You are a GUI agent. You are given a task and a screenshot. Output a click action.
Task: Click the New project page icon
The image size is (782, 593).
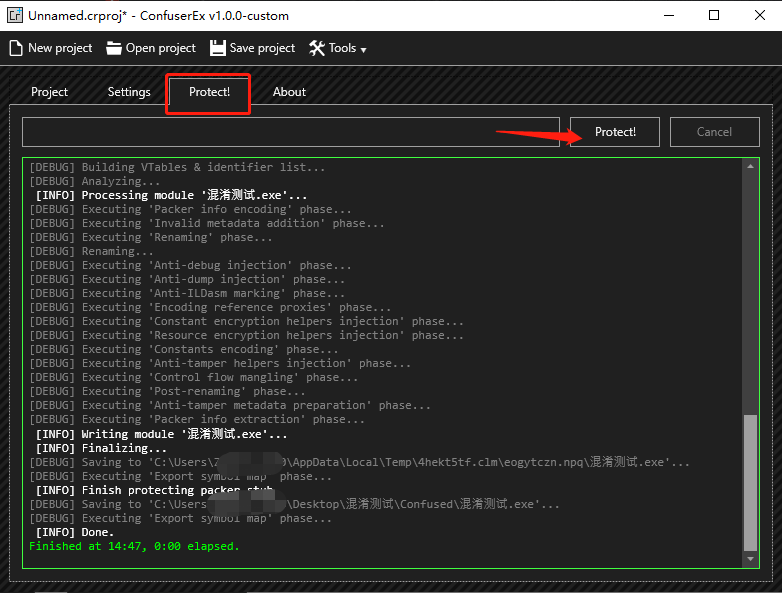click(16, 48)
